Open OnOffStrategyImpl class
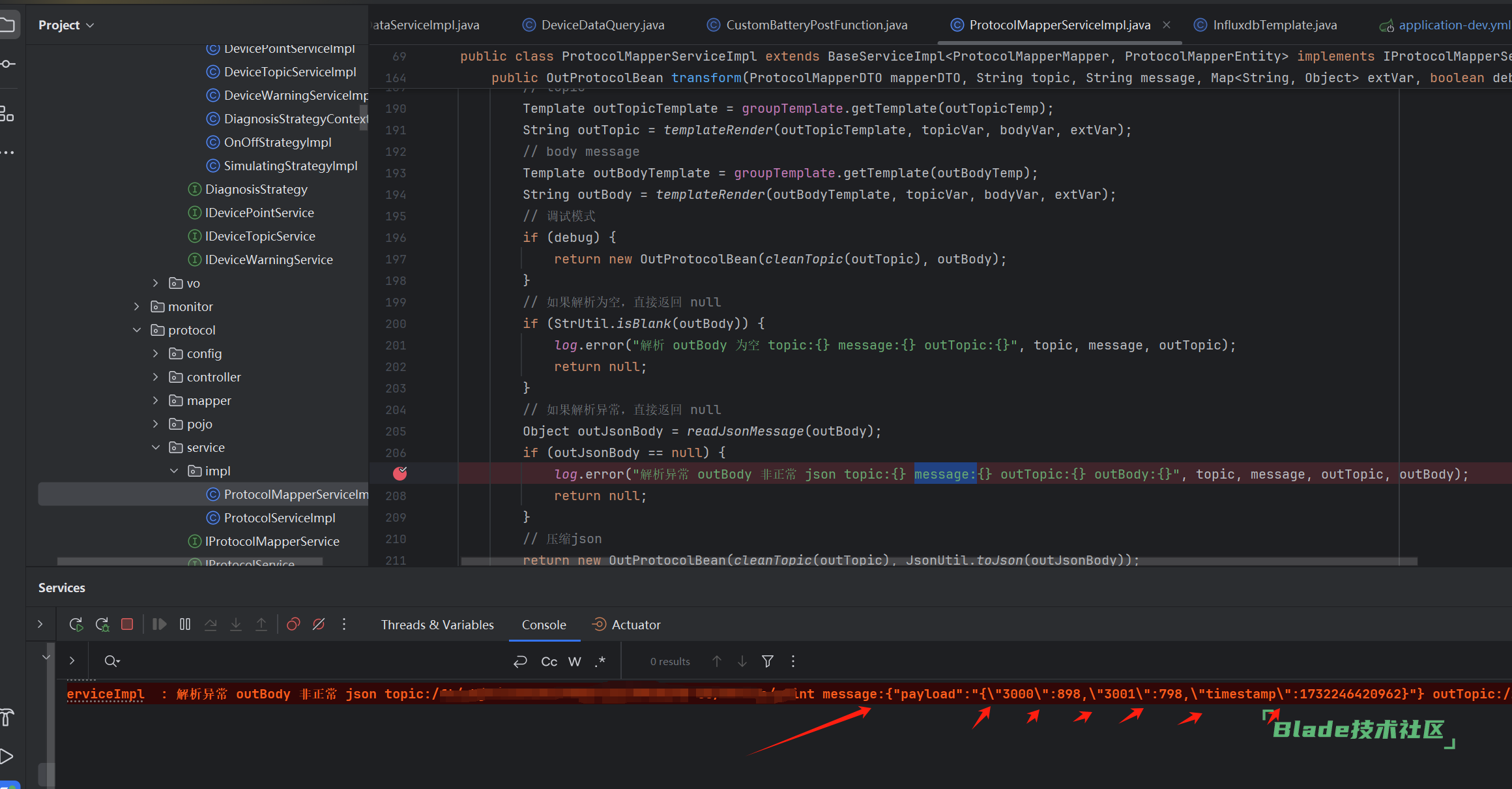Screen dimensions: 1512x789 click(x=269, y=142)
